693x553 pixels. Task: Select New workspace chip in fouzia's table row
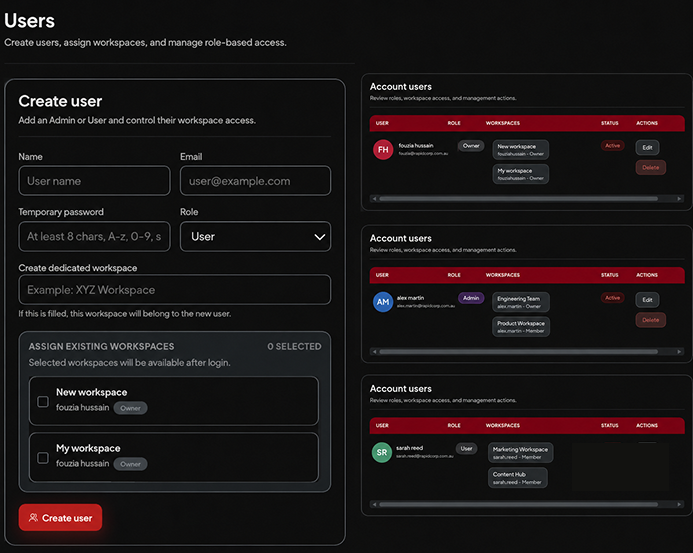521,150
